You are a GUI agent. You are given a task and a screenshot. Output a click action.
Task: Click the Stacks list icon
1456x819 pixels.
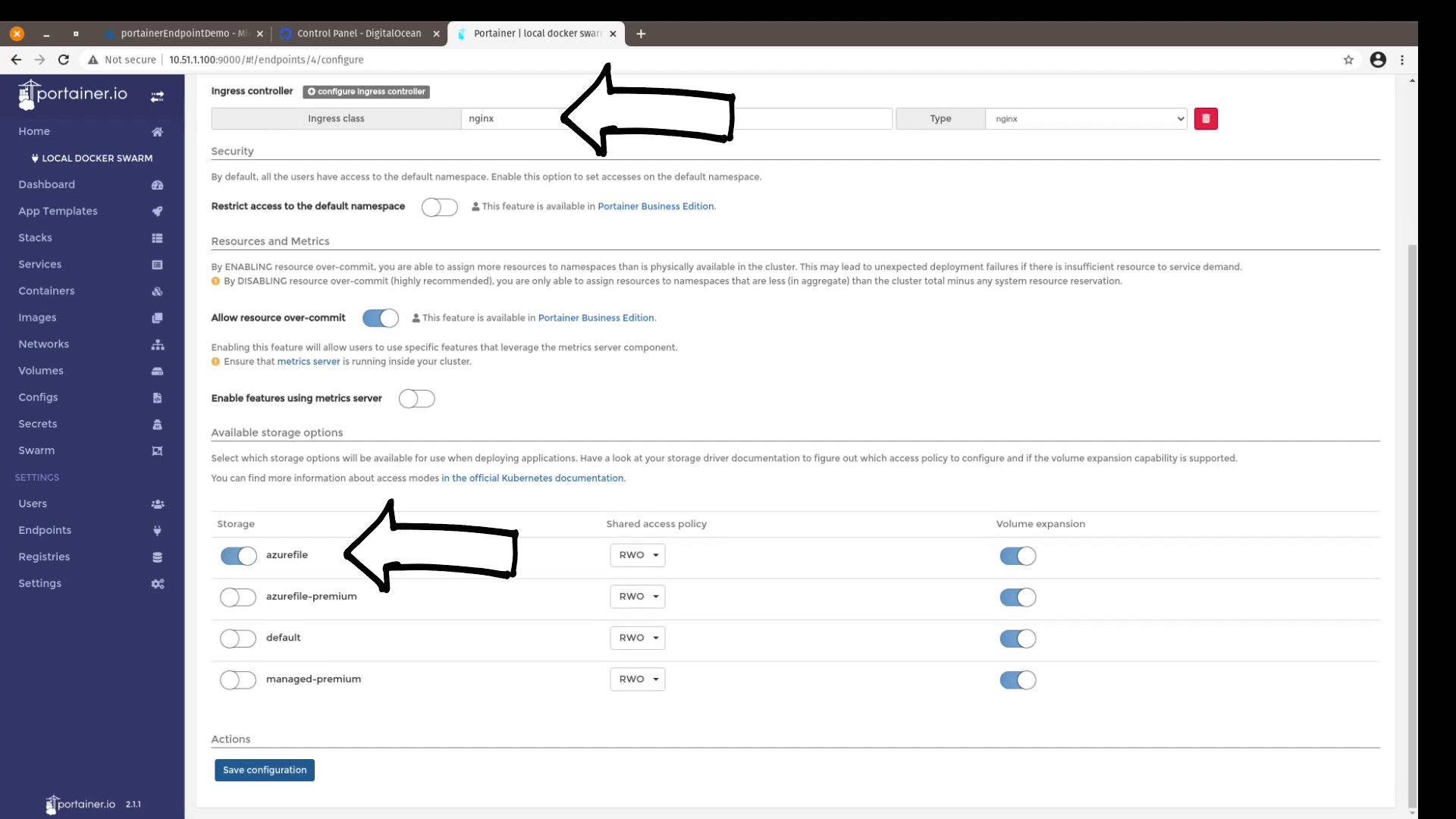pos(157,238)
